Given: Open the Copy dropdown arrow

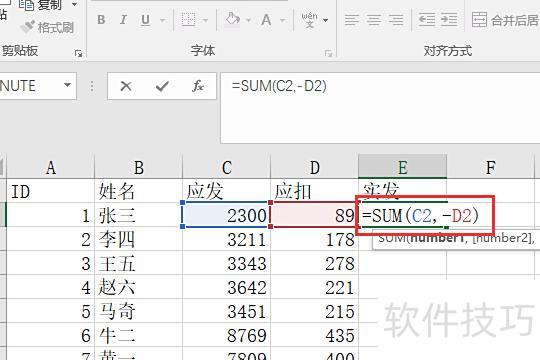Looking at the screenshot, I should point(74,4).
